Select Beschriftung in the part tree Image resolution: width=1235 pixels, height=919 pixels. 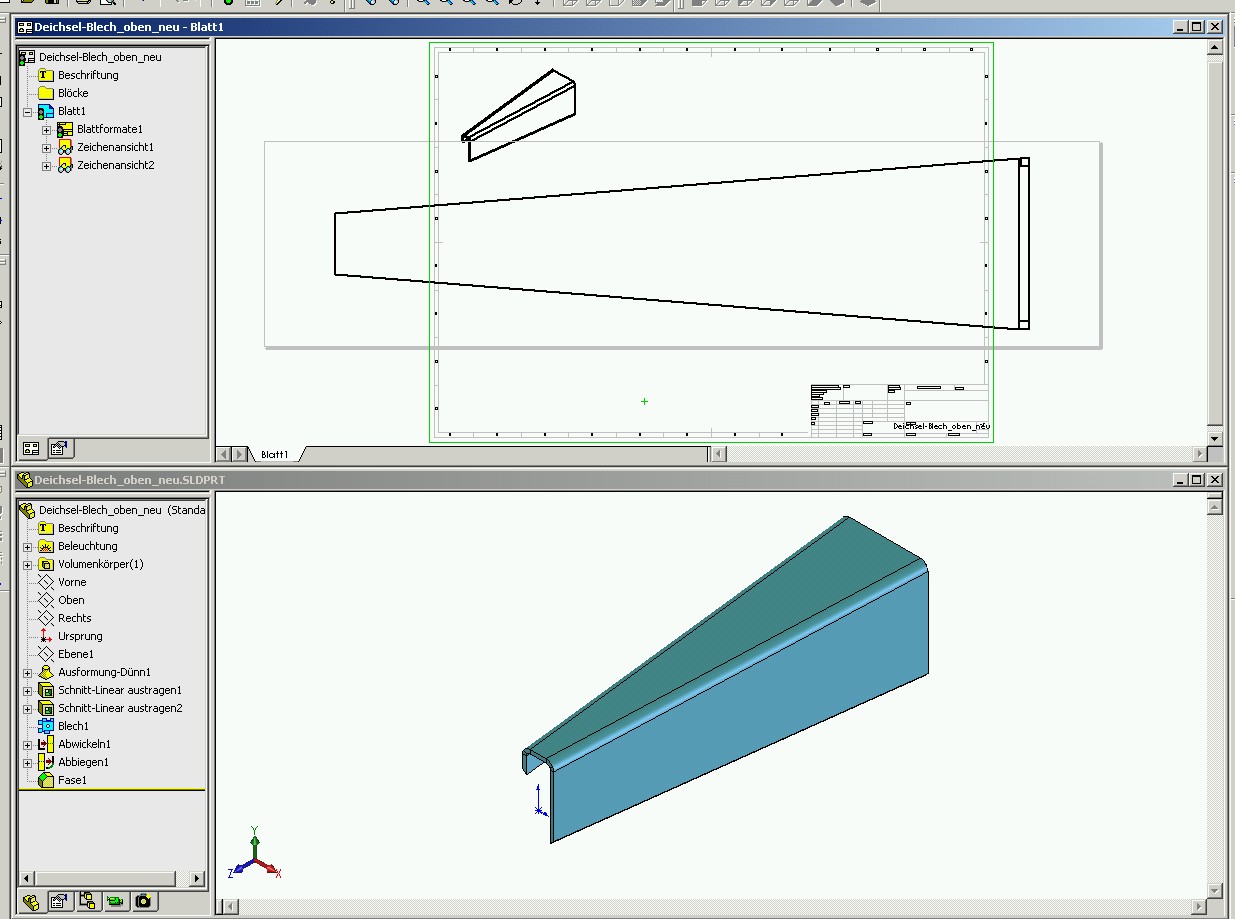88,528
